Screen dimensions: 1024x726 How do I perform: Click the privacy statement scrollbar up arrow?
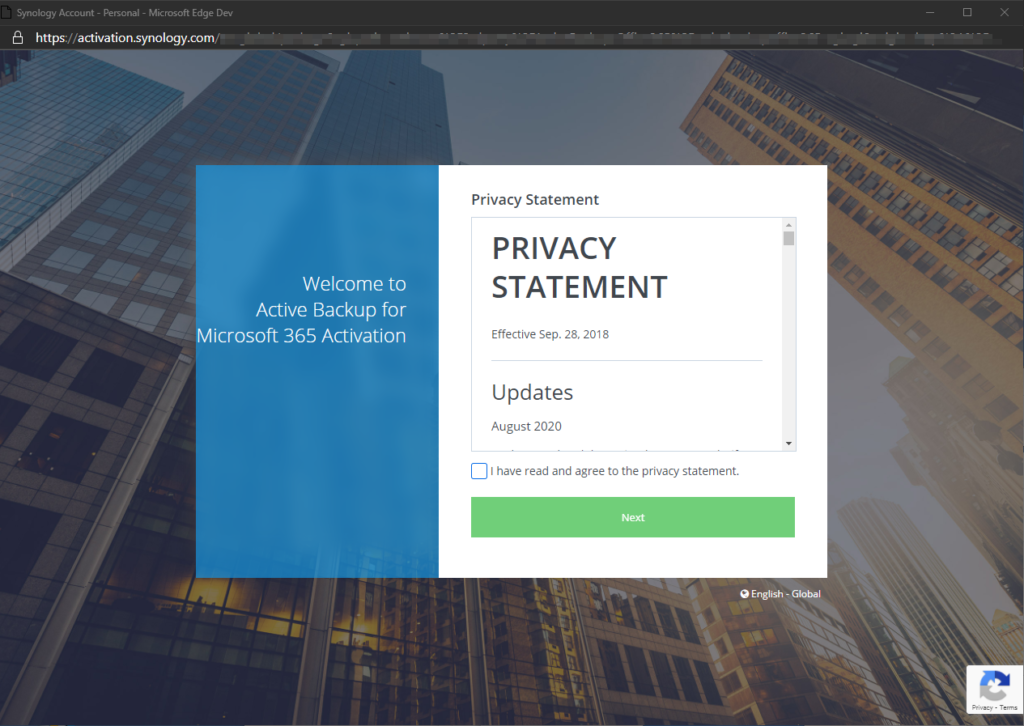click(x=789, y=225)
